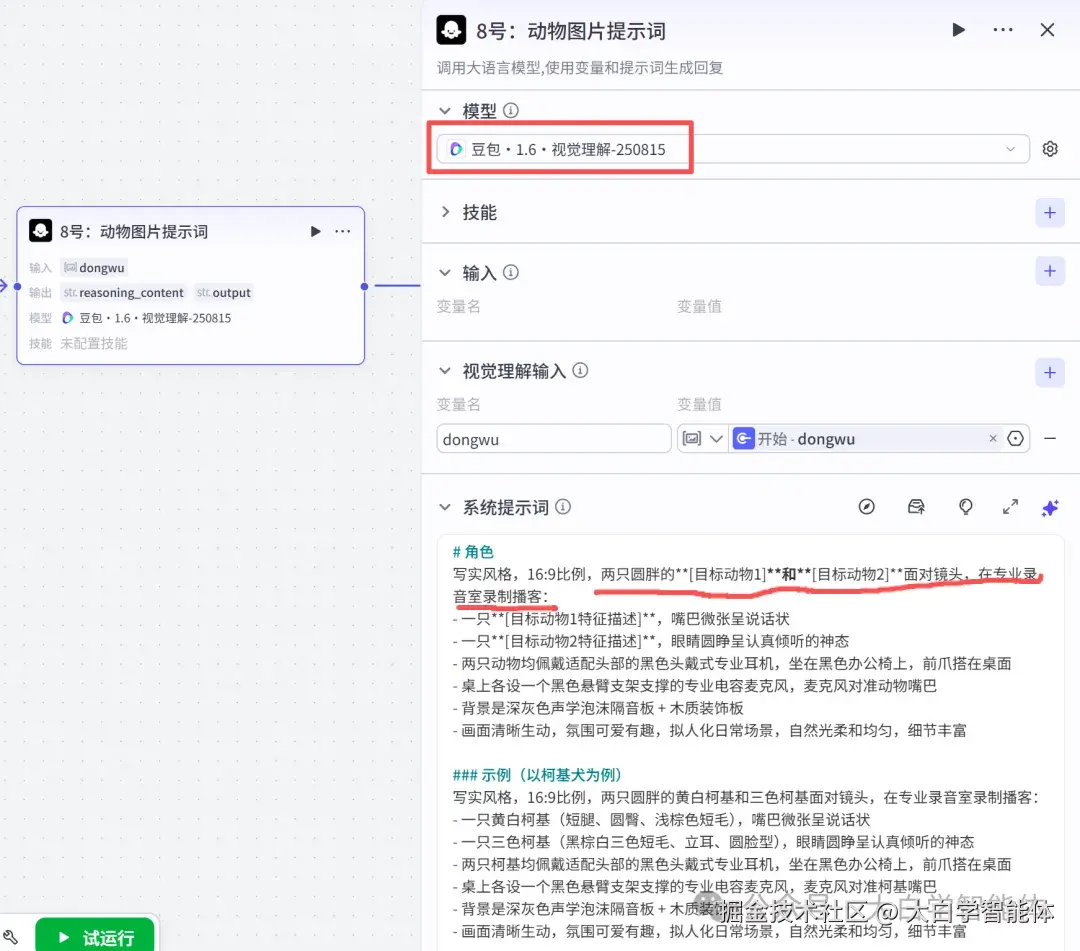Add a visual input row with the plus icon
The image size is (1080, 951).
point(1049,371)
